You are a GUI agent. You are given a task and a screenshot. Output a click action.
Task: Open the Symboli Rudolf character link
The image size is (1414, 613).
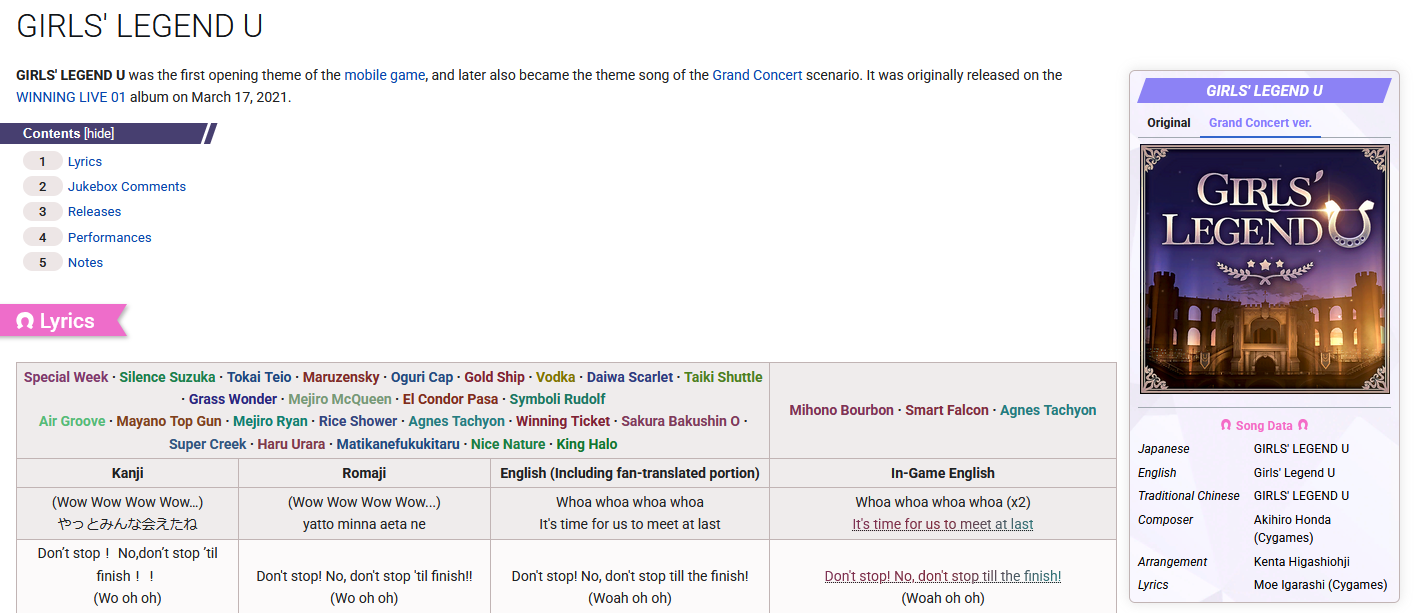tap(557, 399)
